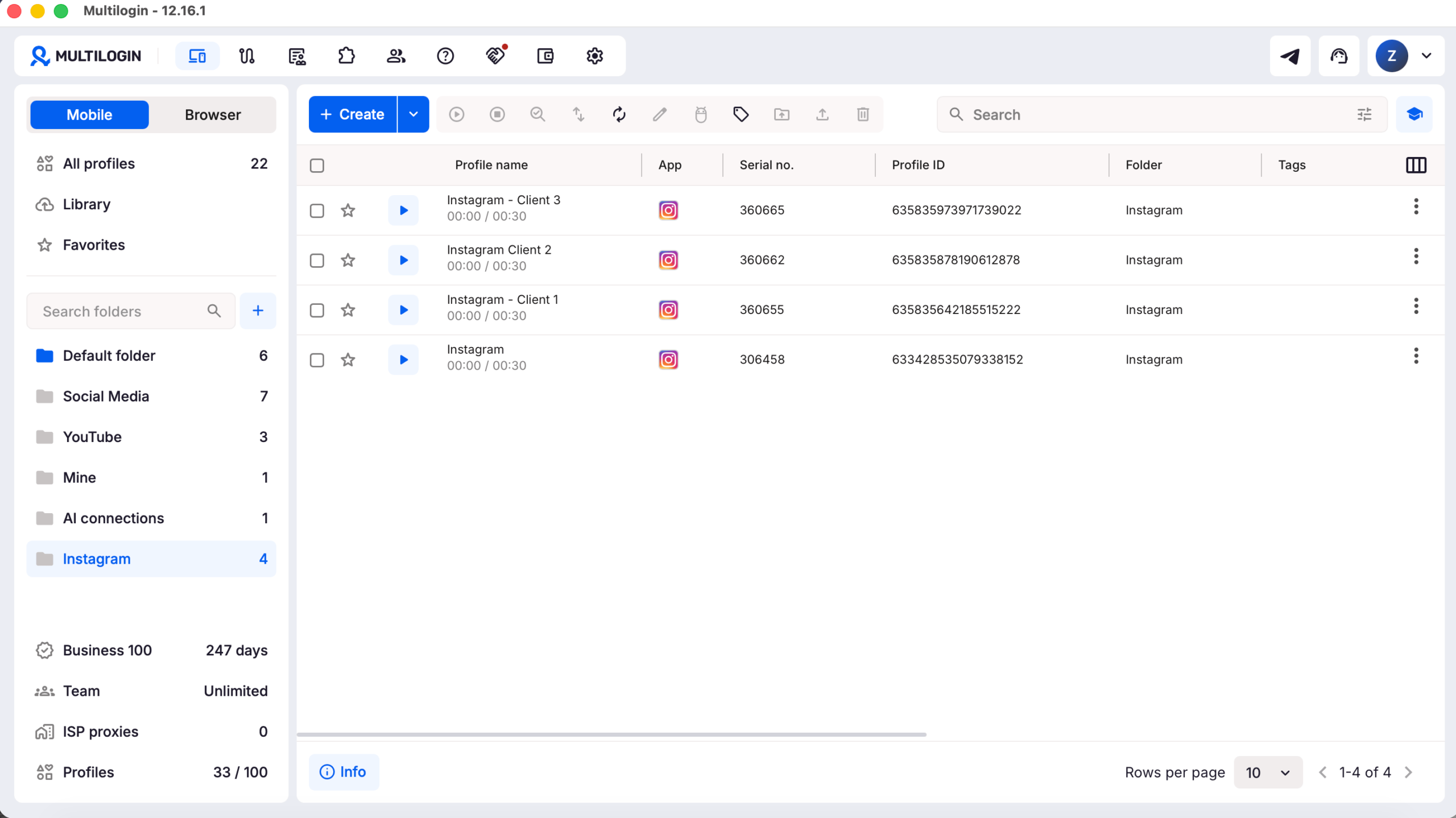The image size is (1456, 818).
Task: Open the profiles view icon in top navigation
Action: coord(197,56)
